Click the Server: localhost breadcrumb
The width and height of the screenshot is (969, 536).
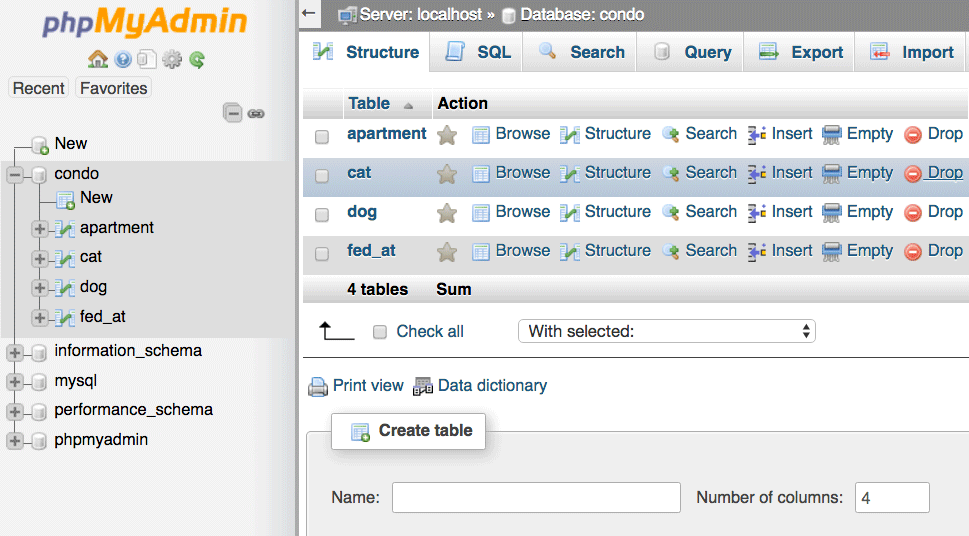(x=420, y=14)
